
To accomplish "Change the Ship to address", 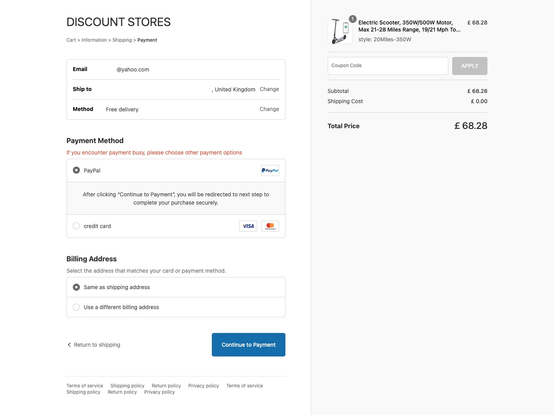I will click(x=269, y=89).
